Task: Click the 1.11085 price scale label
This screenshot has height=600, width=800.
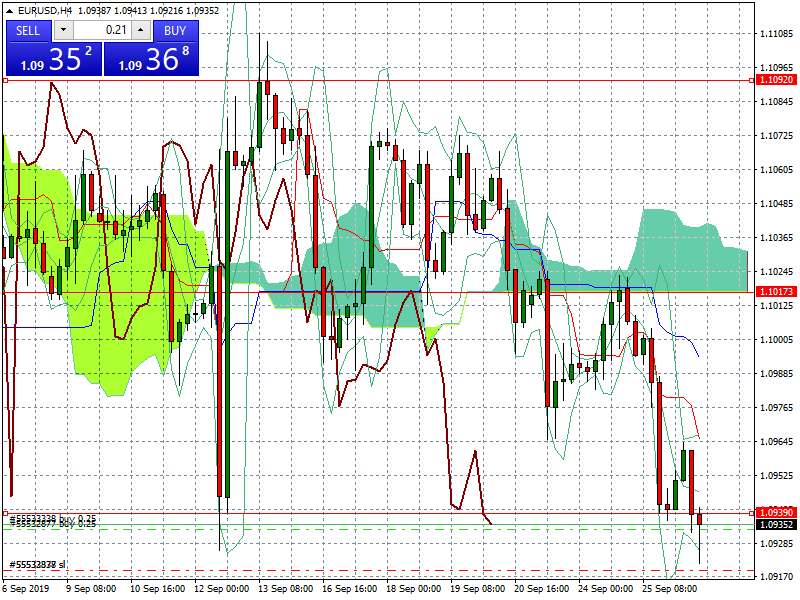Action: pyautogui.click(x=777, y=34)
